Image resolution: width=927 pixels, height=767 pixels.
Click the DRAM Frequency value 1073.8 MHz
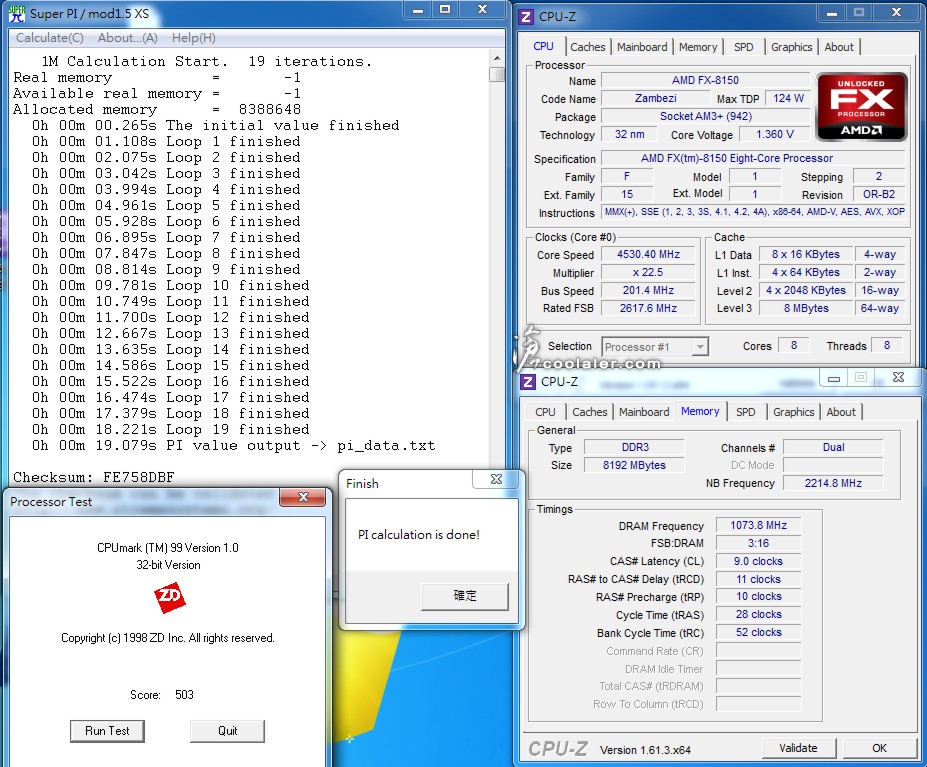click(x=759, y=525)
